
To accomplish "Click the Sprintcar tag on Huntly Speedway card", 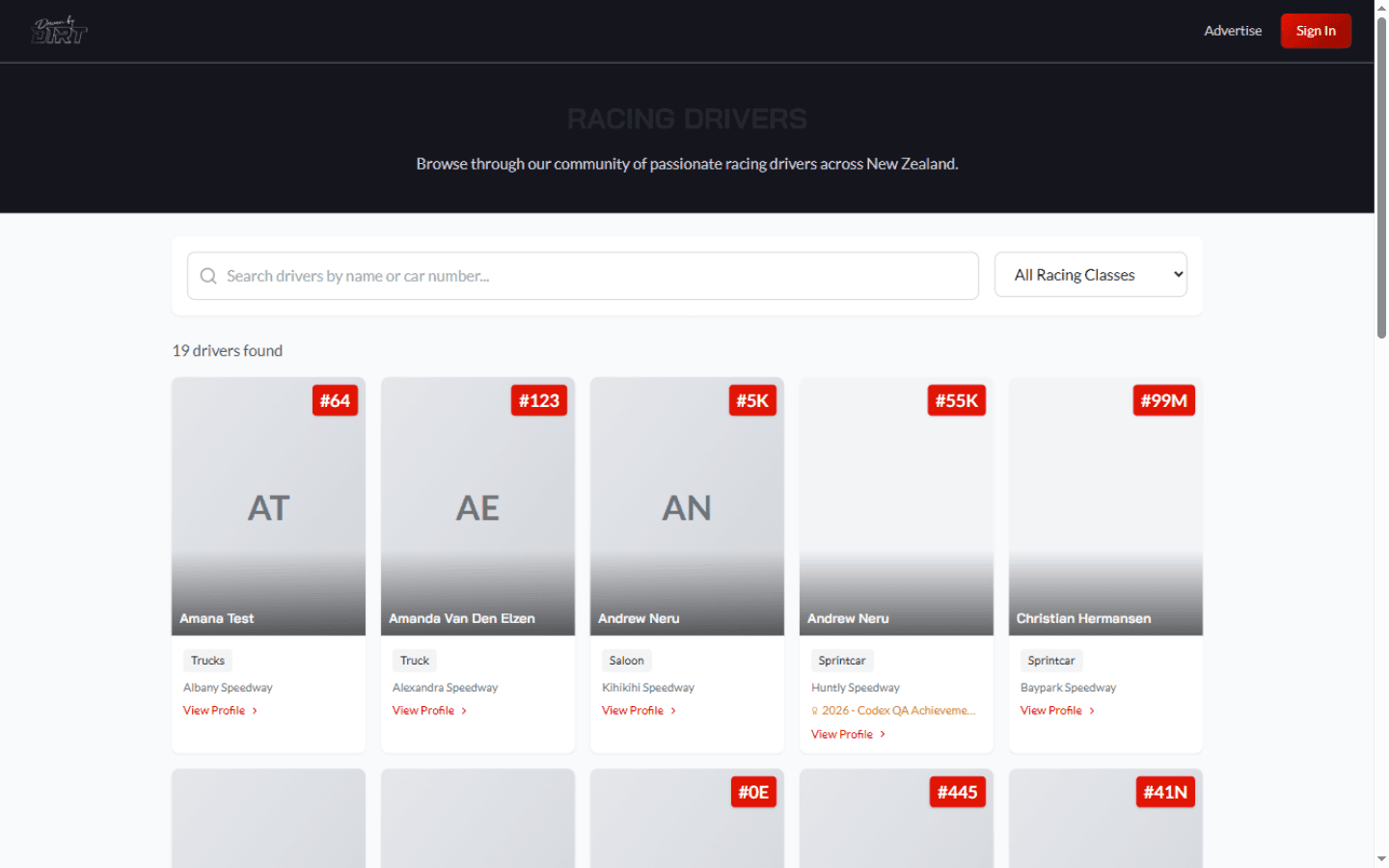I will point(842,661).
